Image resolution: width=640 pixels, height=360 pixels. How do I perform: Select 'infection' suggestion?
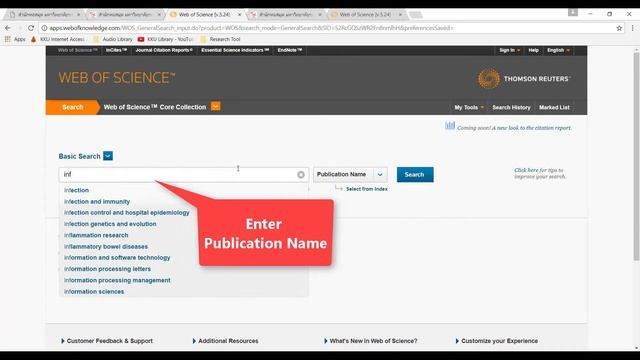(76, 190)
